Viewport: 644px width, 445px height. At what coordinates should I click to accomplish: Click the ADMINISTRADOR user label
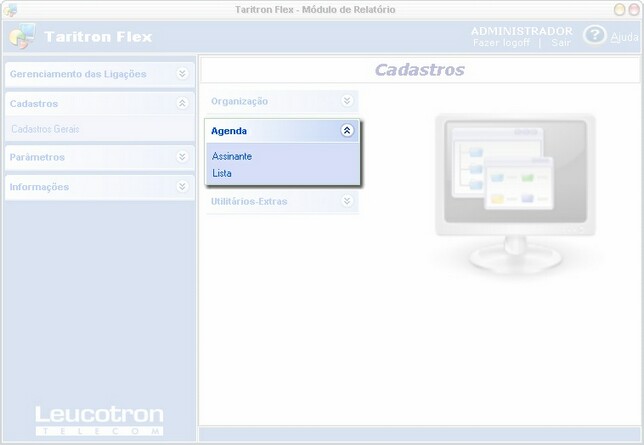tap(522, 31)
